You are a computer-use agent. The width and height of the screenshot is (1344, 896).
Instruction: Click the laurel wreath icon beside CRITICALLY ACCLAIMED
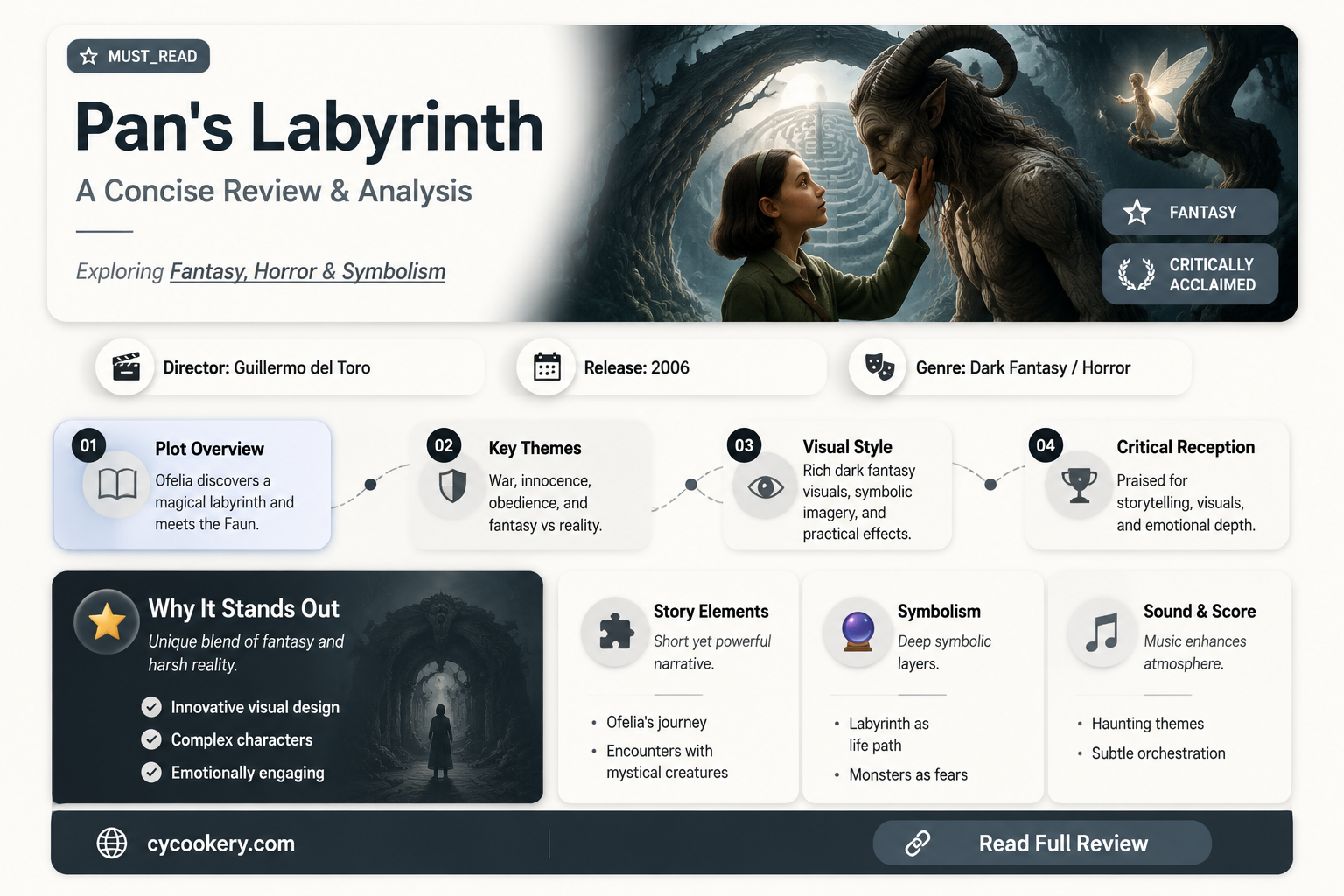coord(1137,274)
